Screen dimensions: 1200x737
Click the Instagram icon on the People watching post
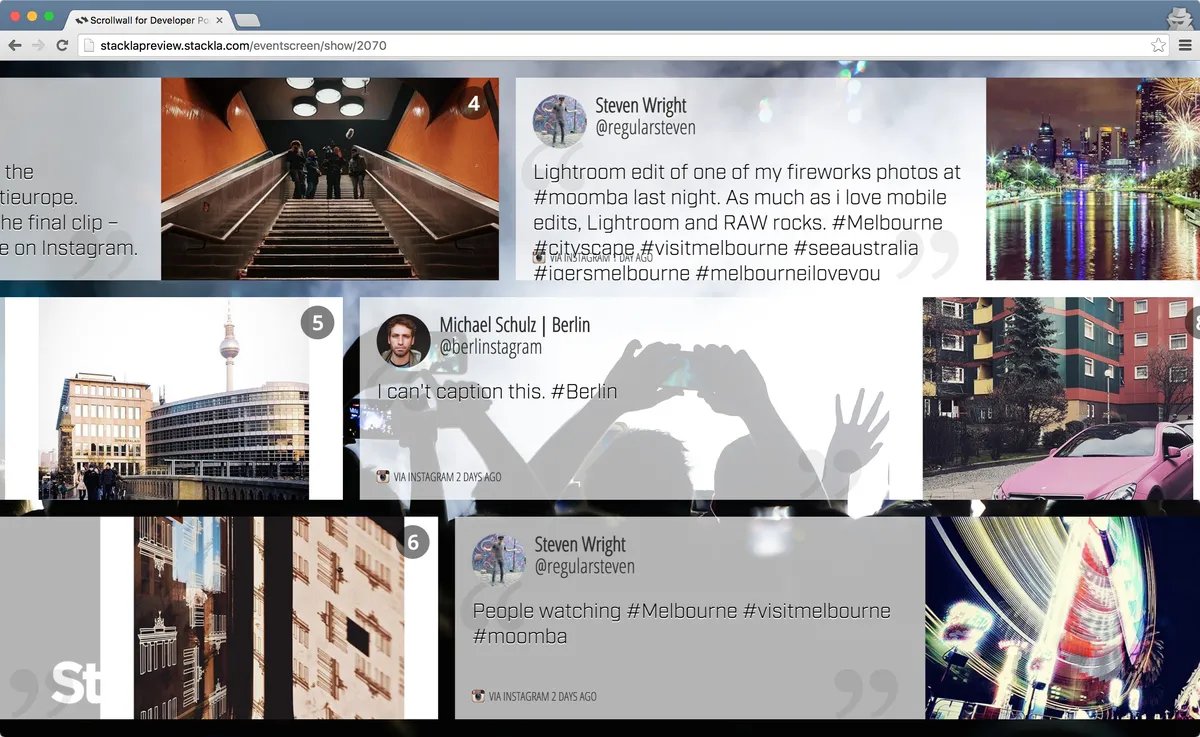(x=479, y=696)
